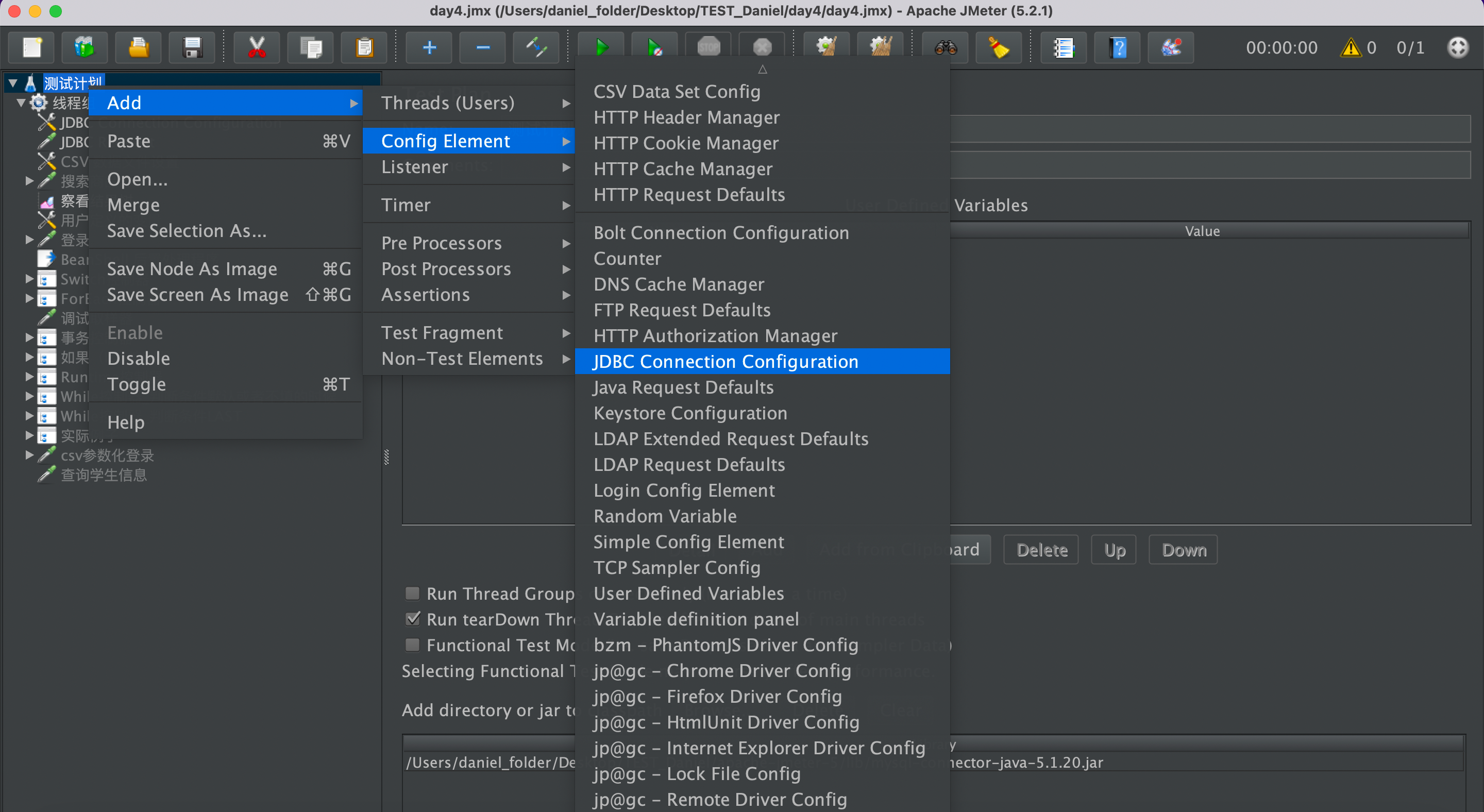This screenshot has width=1484, height=812.
Task: Select JDBC Connection Configuration menu item
Action: [x=726, y=362]
